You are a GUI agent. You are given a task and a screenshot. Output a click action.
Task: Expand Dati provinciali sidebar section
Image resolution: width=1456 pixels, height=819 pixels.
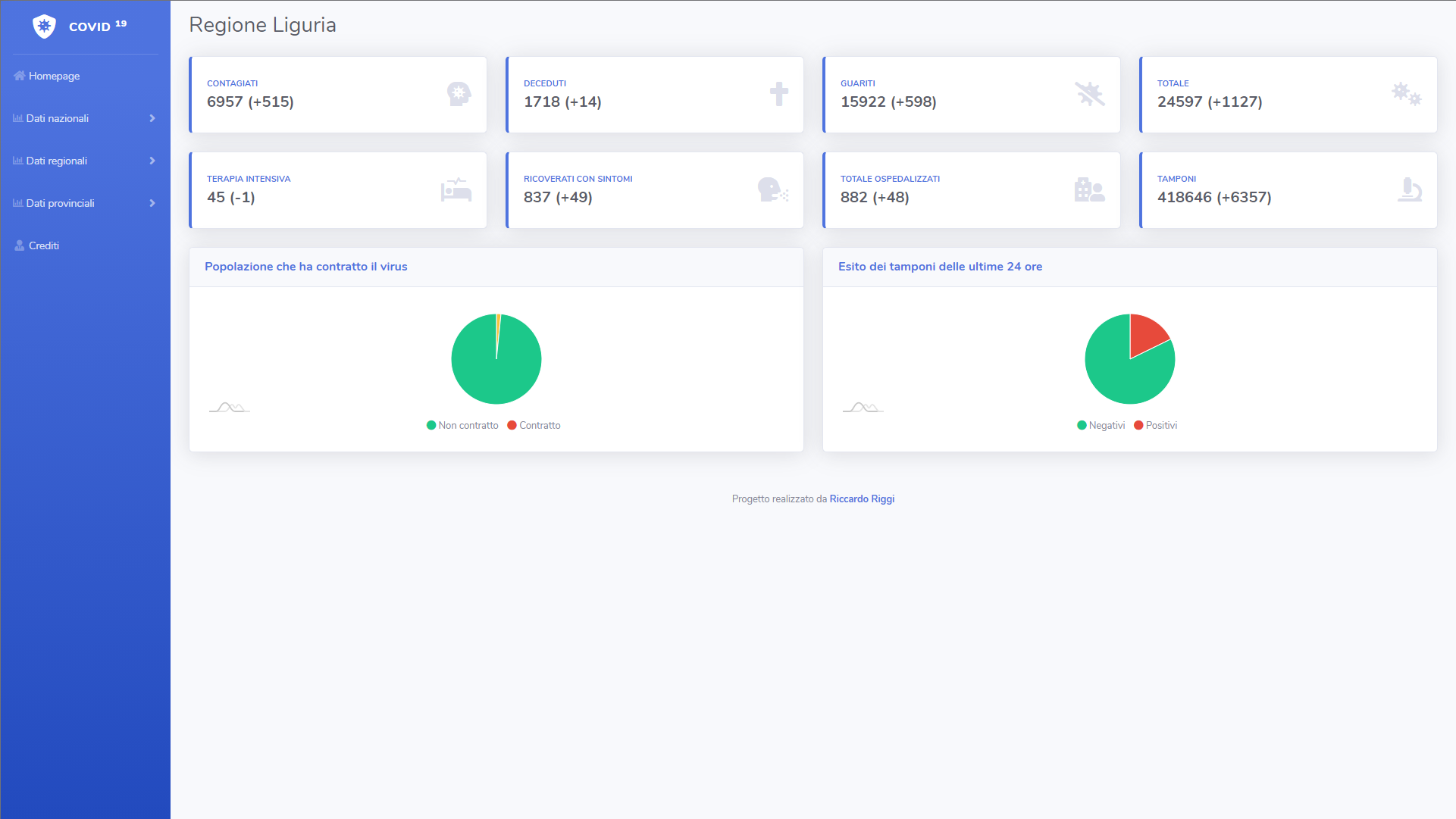pyautogui.click(x=84, y=203)
